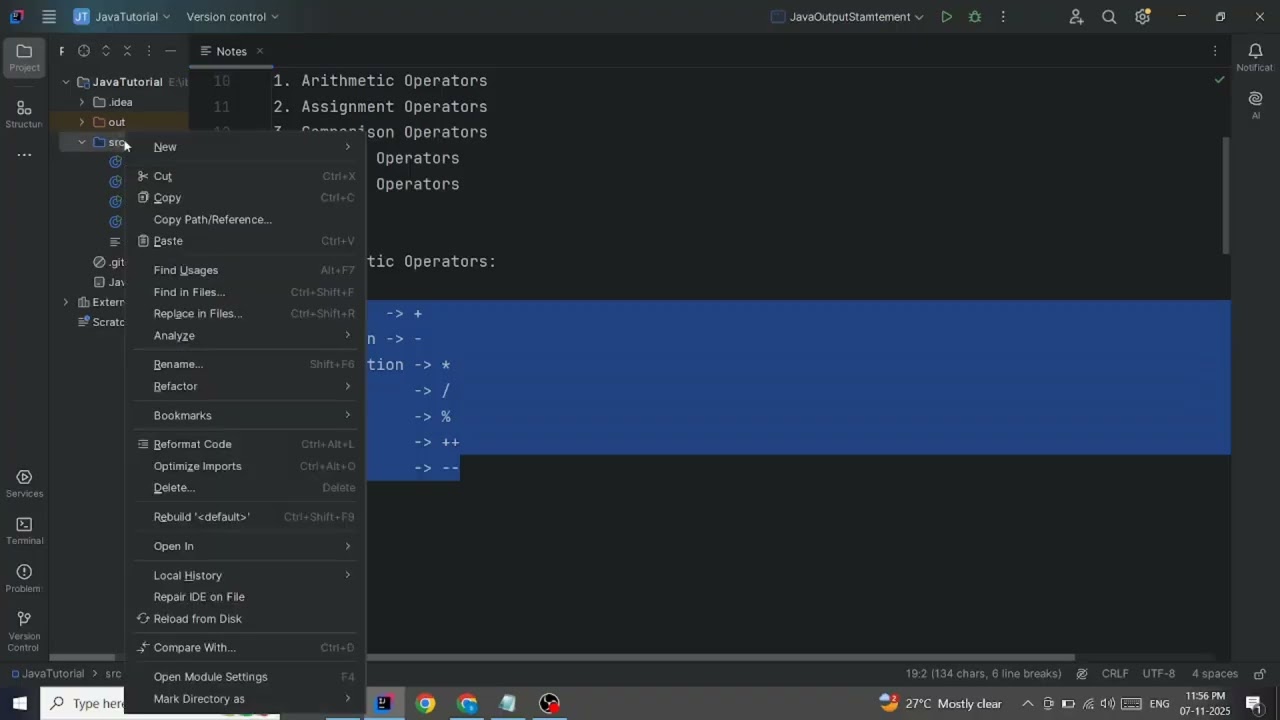This screenshot has width=1280, height=720.
Task: Choose Find in Files
Action: (x=246, y=292)
